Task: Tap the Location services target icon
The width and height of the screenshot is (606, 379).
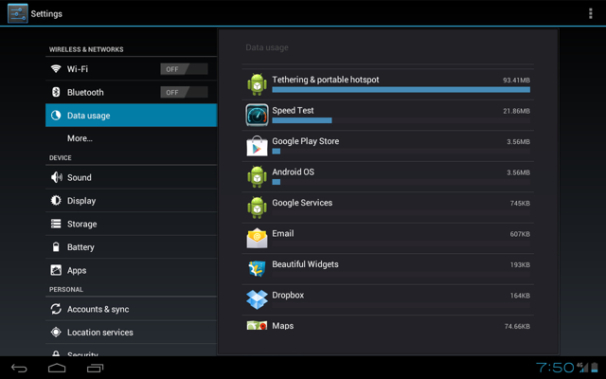Action: [56, 332]
